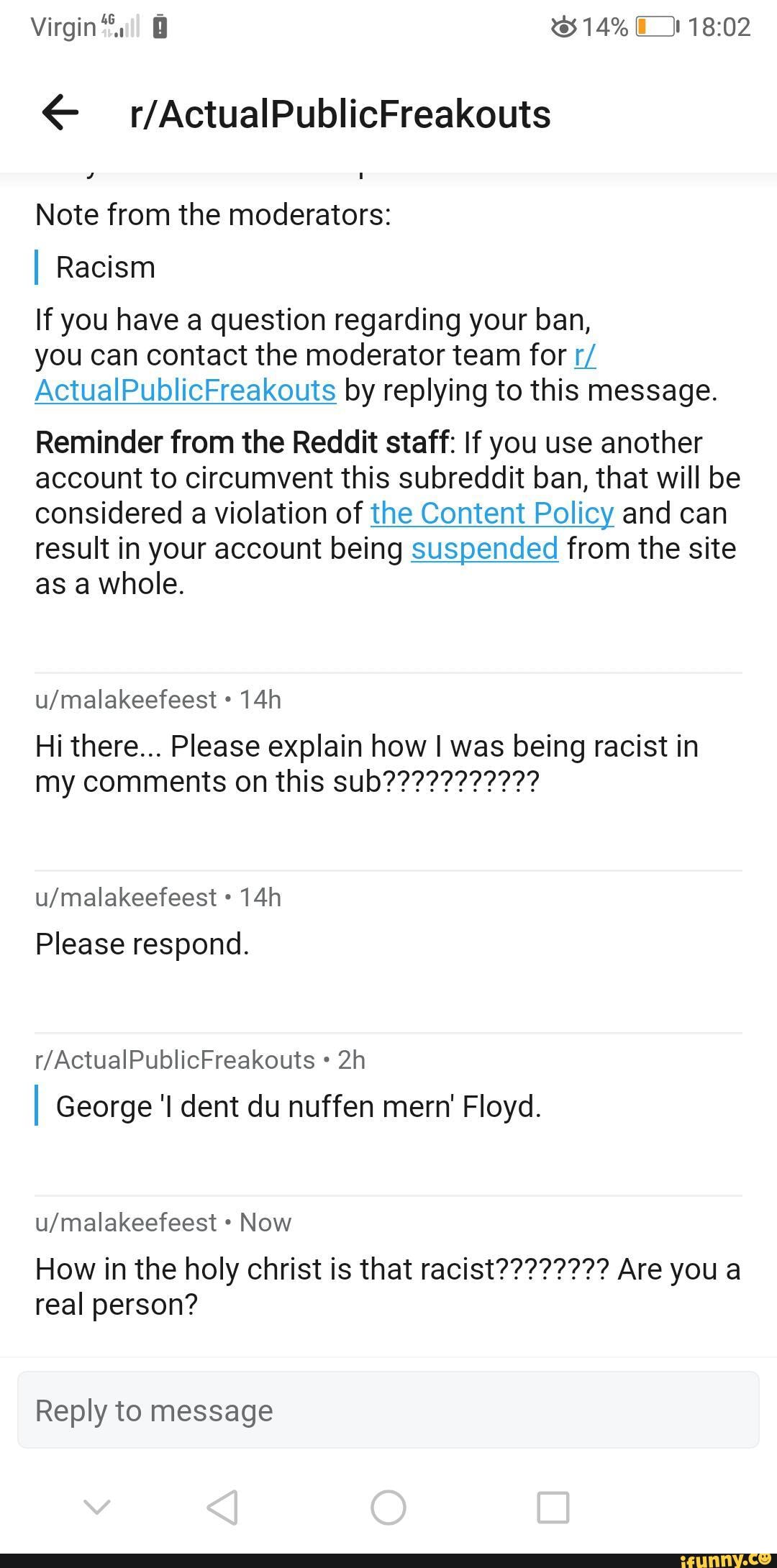
Task: Tap the battery icon in status bar
Action: 655,27
